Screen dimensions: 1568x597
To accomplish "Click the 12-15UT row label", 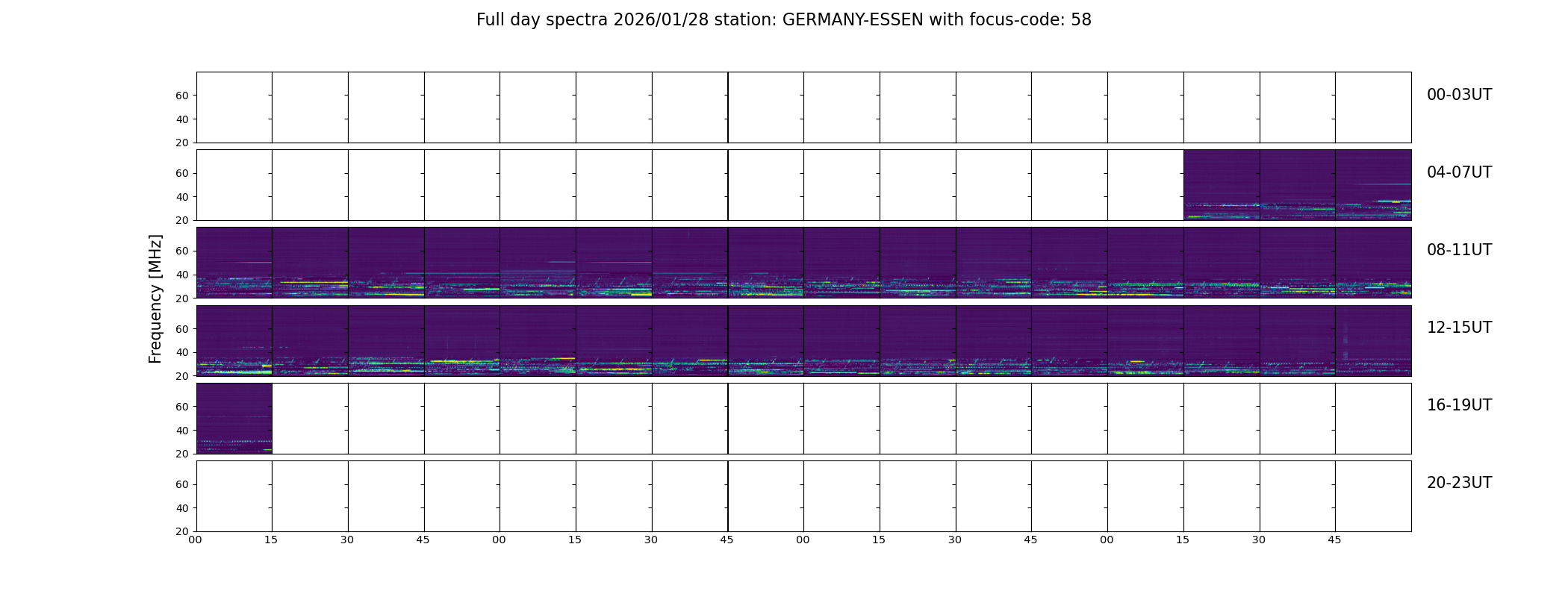I will 1459,328.
